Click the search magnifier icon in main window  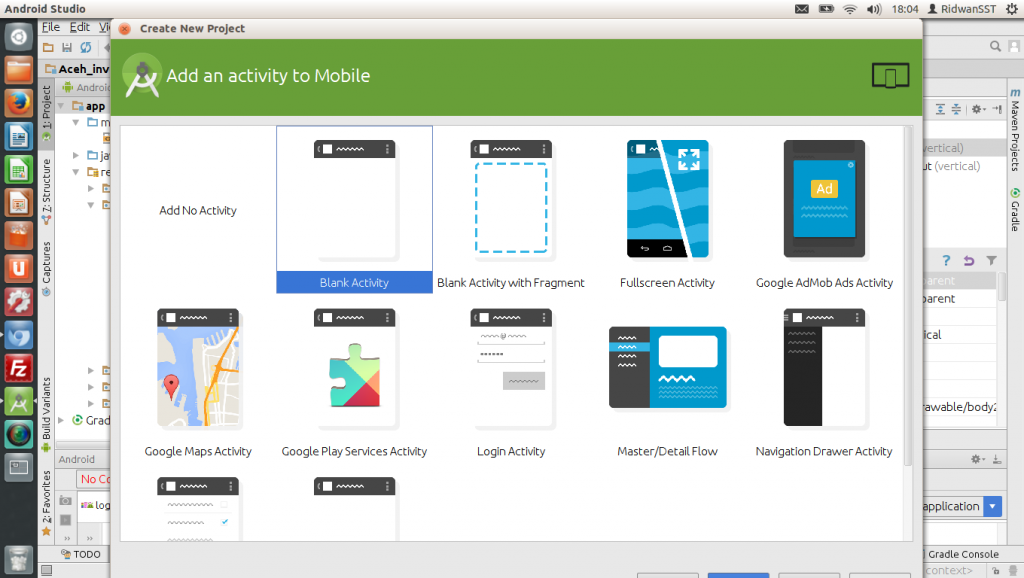(x=995, y=46)
